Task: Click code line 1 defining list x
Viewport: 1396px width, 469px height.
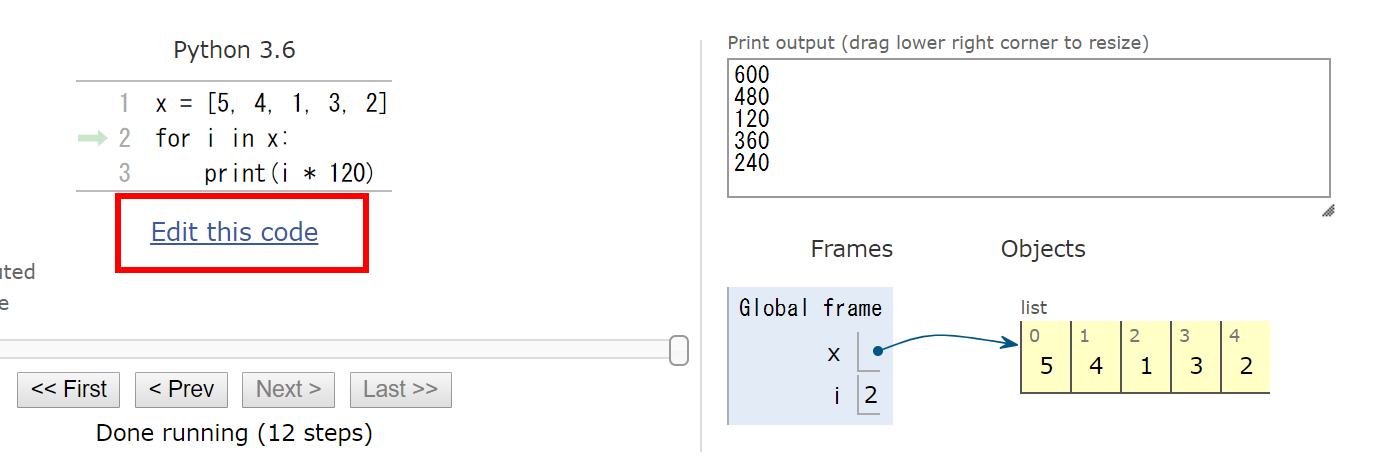Action: click(x=271, y=103)
